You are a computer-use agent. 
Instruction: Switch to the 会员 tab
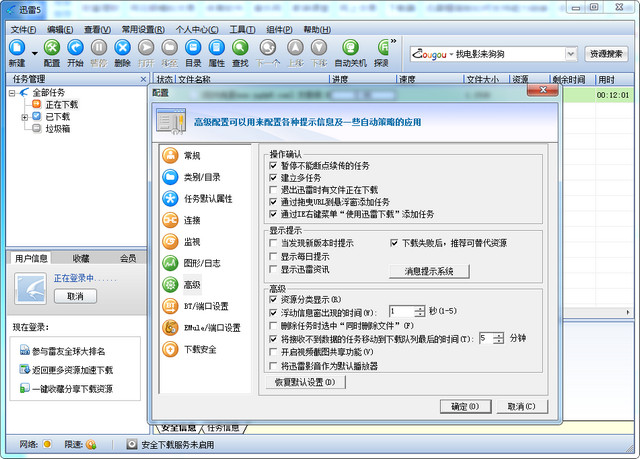[128, 258]
